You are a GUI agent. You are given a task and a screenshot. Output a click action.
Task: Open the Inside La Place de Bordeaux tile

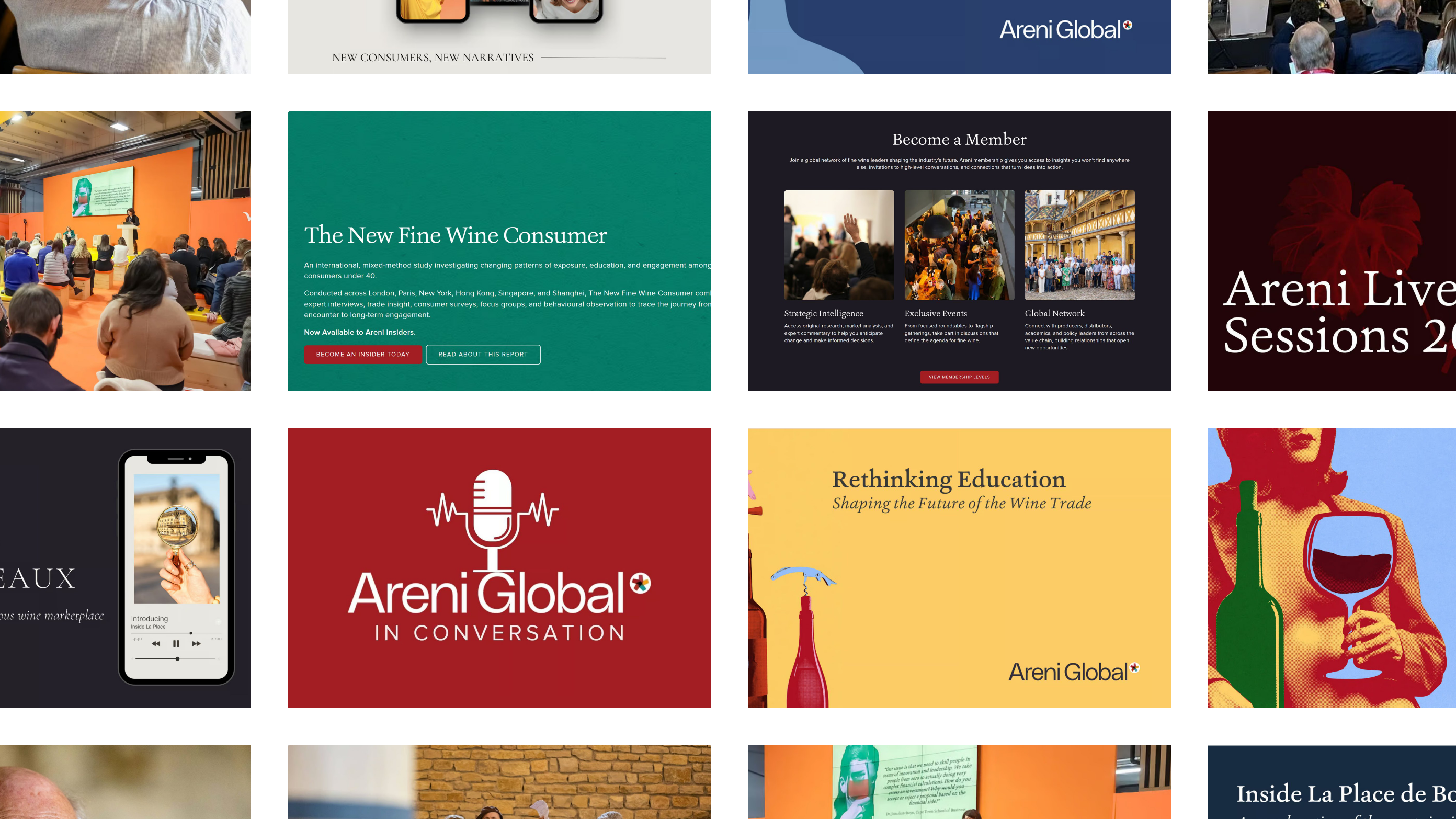(x=1332, y=782)
